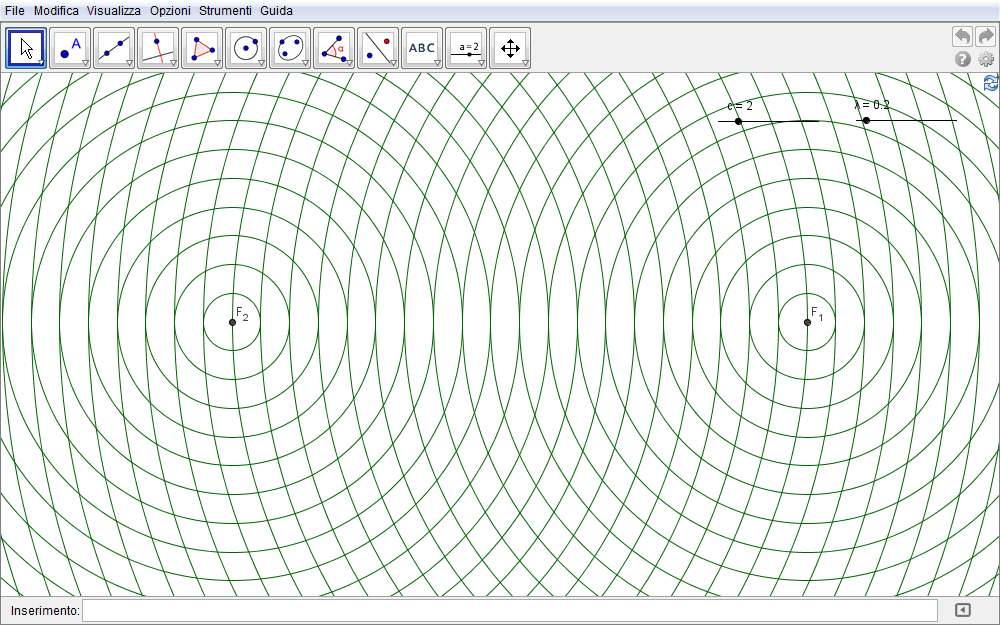Open the help question mark button
The width and height of the screenshot is (1000, 625).
point(962,59)
